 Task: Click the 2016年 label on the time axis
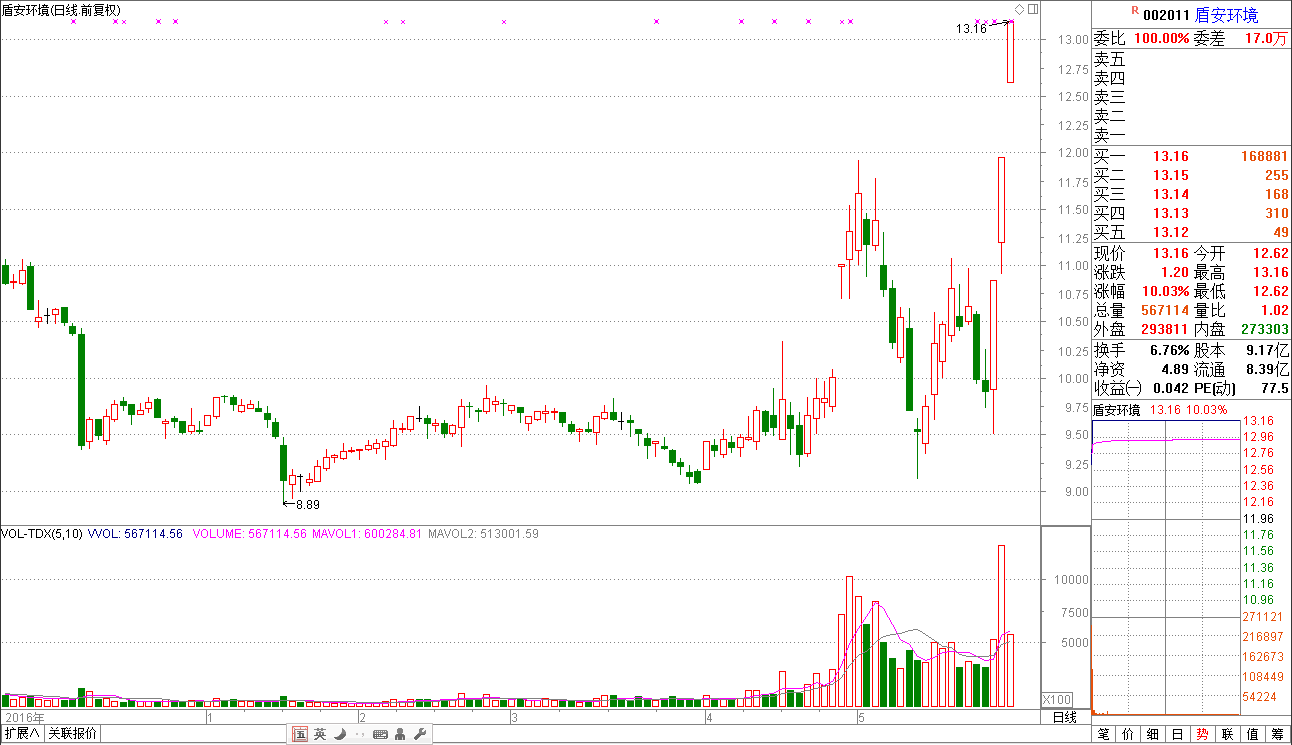click(25, 717)
